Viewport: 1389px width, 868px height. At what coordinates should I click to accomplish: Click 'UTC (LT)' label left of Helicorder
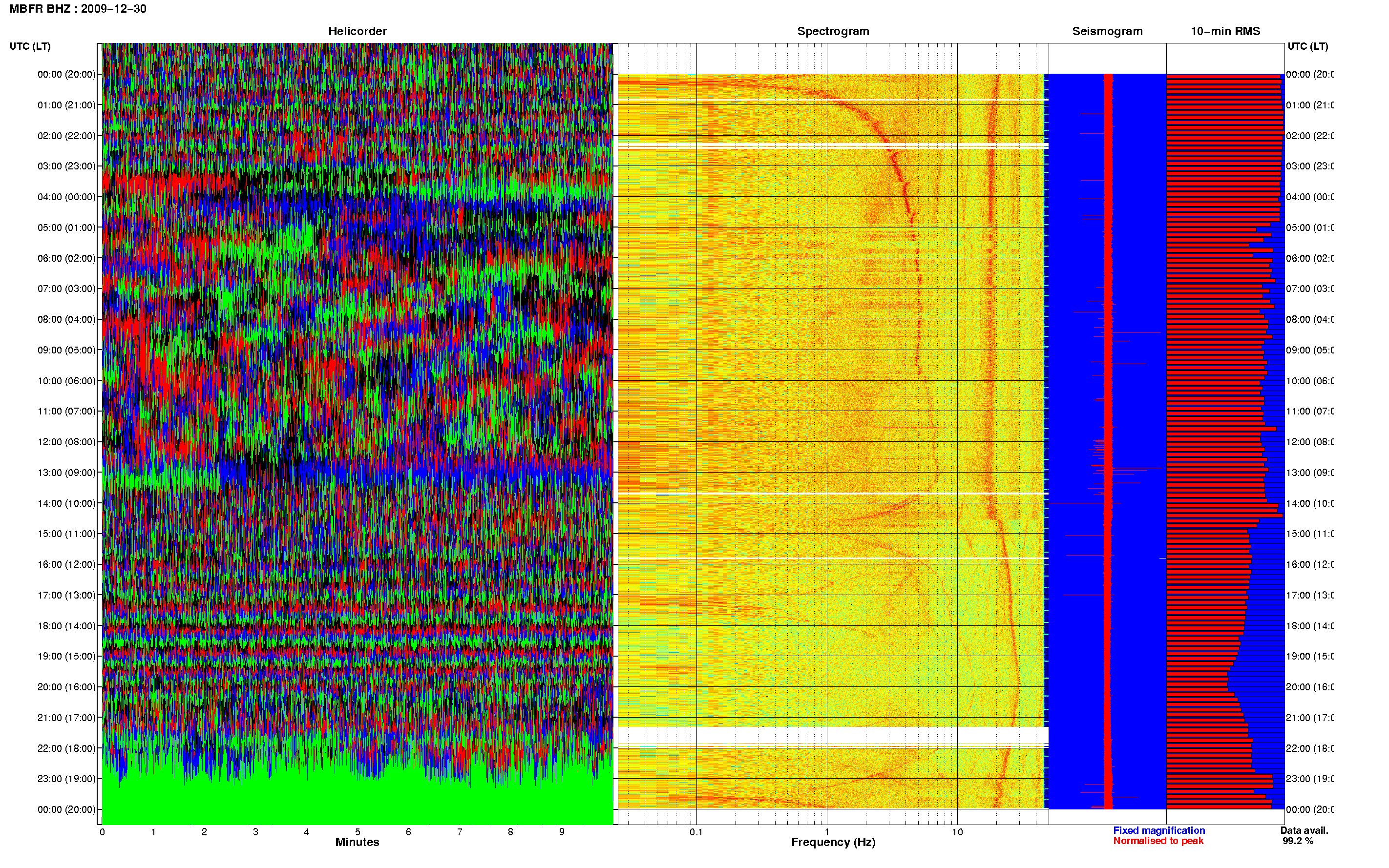[x=30, y=46]
